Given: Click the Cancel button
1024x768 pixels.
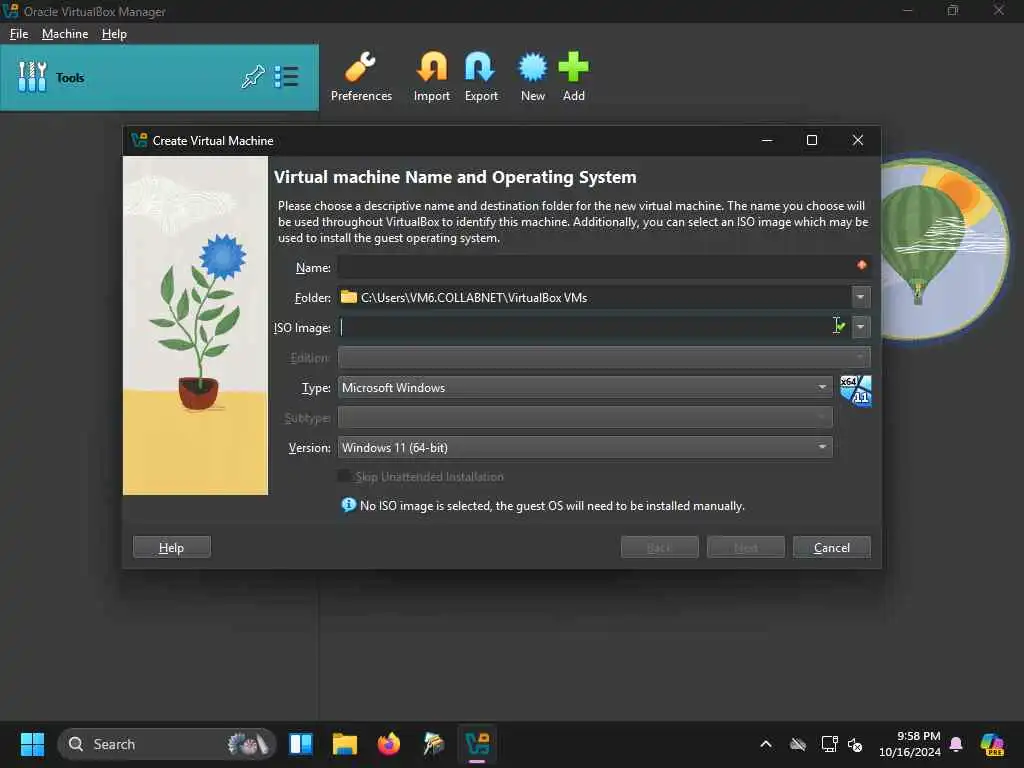Looking at the screenshot, I should pyautogui.click(x=831, y=547).
